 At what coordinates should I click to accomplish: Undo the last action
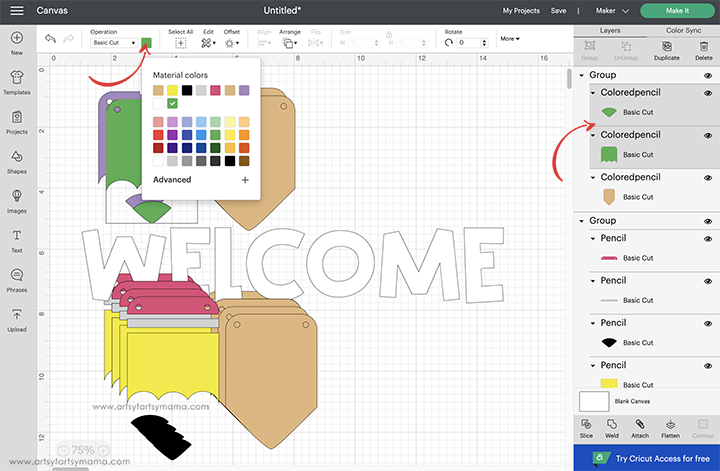tap(50, 39)
